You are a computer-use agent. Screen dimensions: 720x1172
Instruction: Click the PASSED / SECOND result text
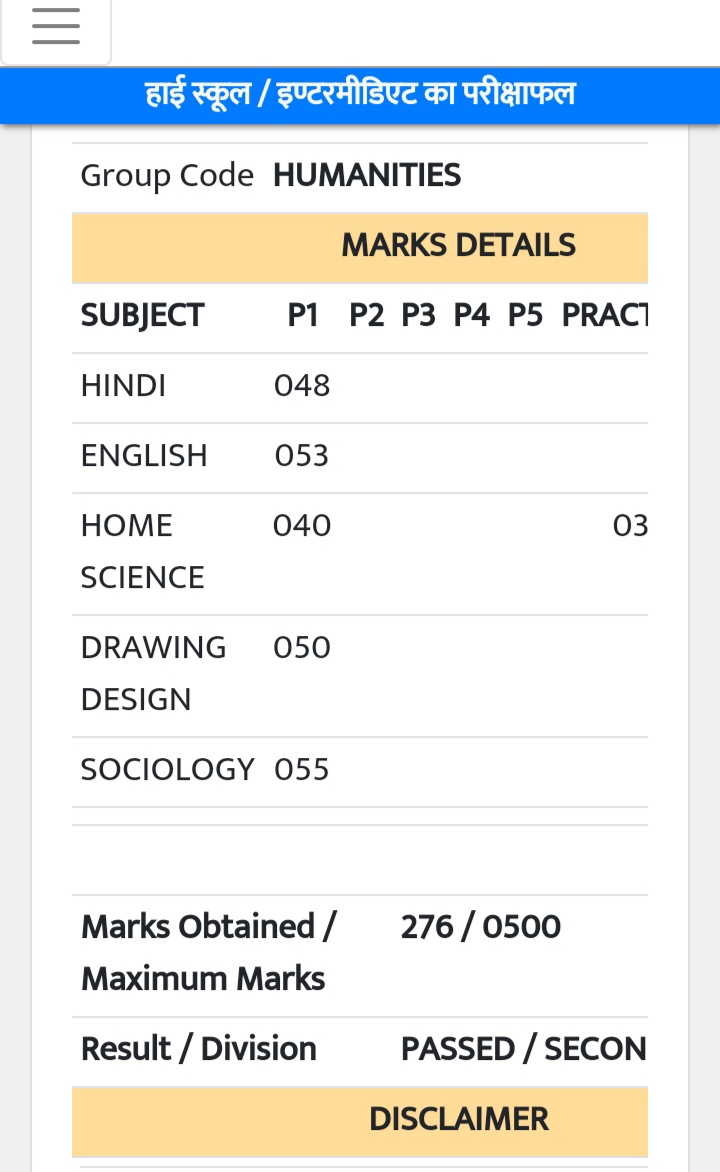click(523, 1049)
